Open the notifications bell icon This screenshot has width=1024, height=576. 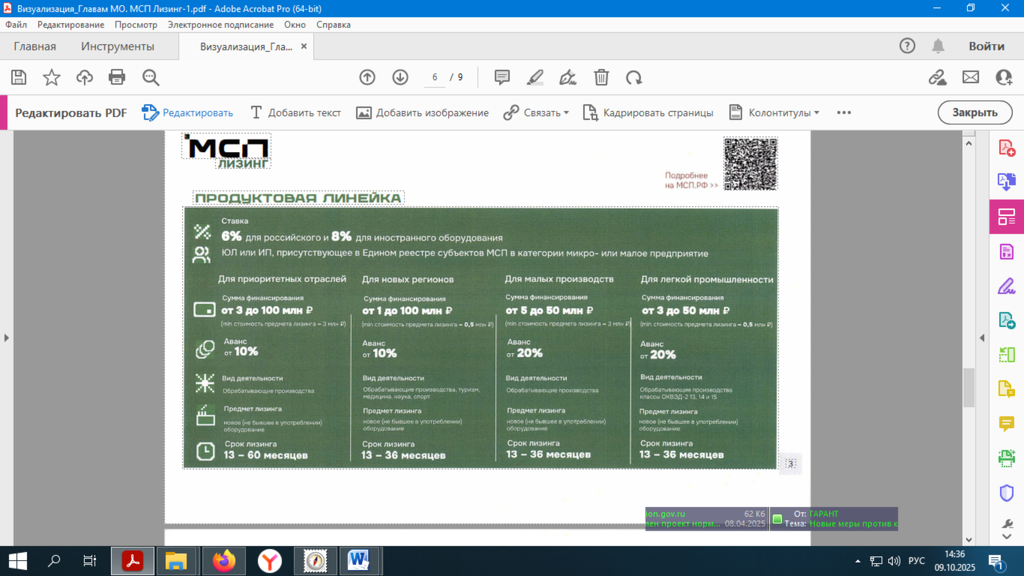(x=938, y=46)
